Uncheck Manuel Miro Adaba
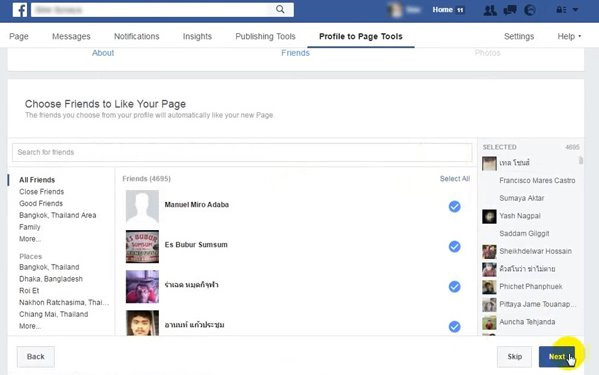The width and height of the screenshot is (599, 375). point(454,207)
